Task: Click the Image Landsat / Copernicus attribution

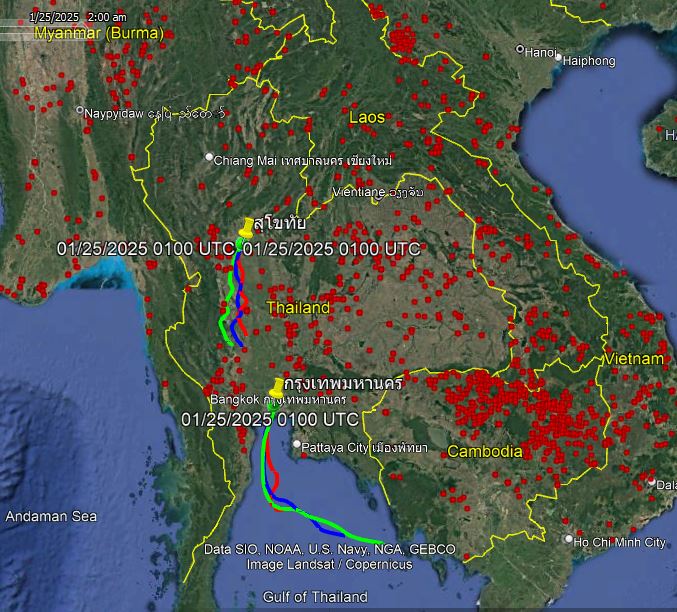Action: tap(329, 564)
